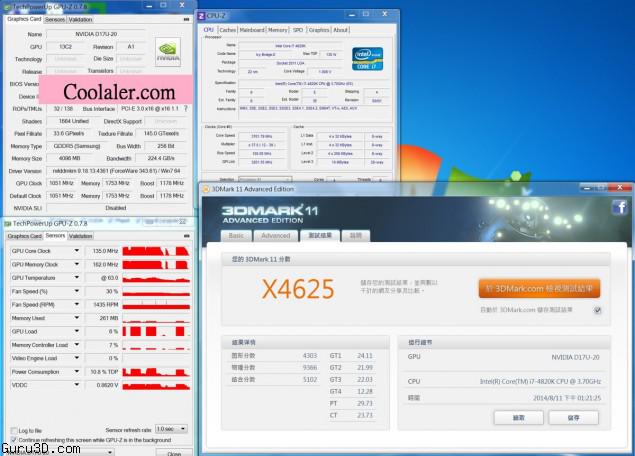Viewport: 635px width, 456px height.
Task: Click the Bus Interface question mark icon
Action: pos(186,108)
